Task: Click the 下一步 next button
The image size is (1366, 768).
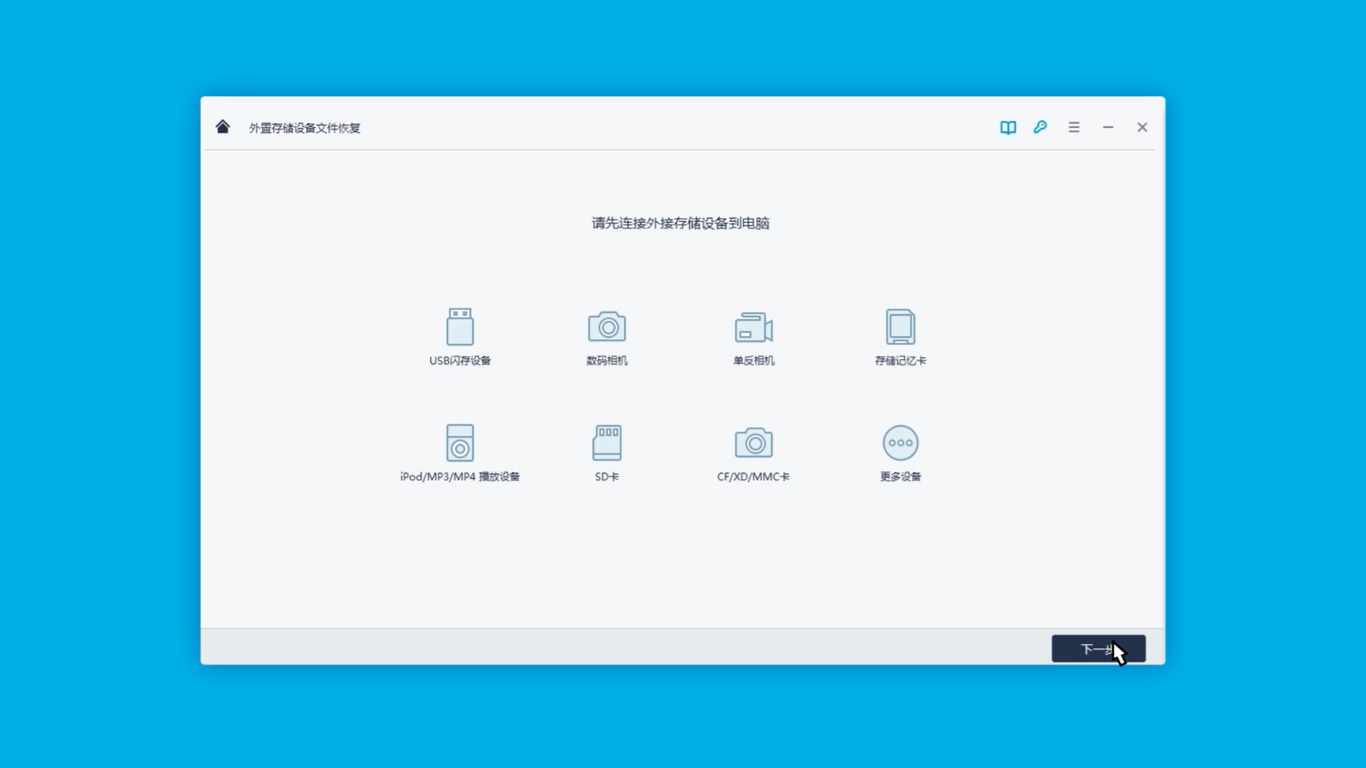Action: pyautogui.click(x=1098, y=649)
